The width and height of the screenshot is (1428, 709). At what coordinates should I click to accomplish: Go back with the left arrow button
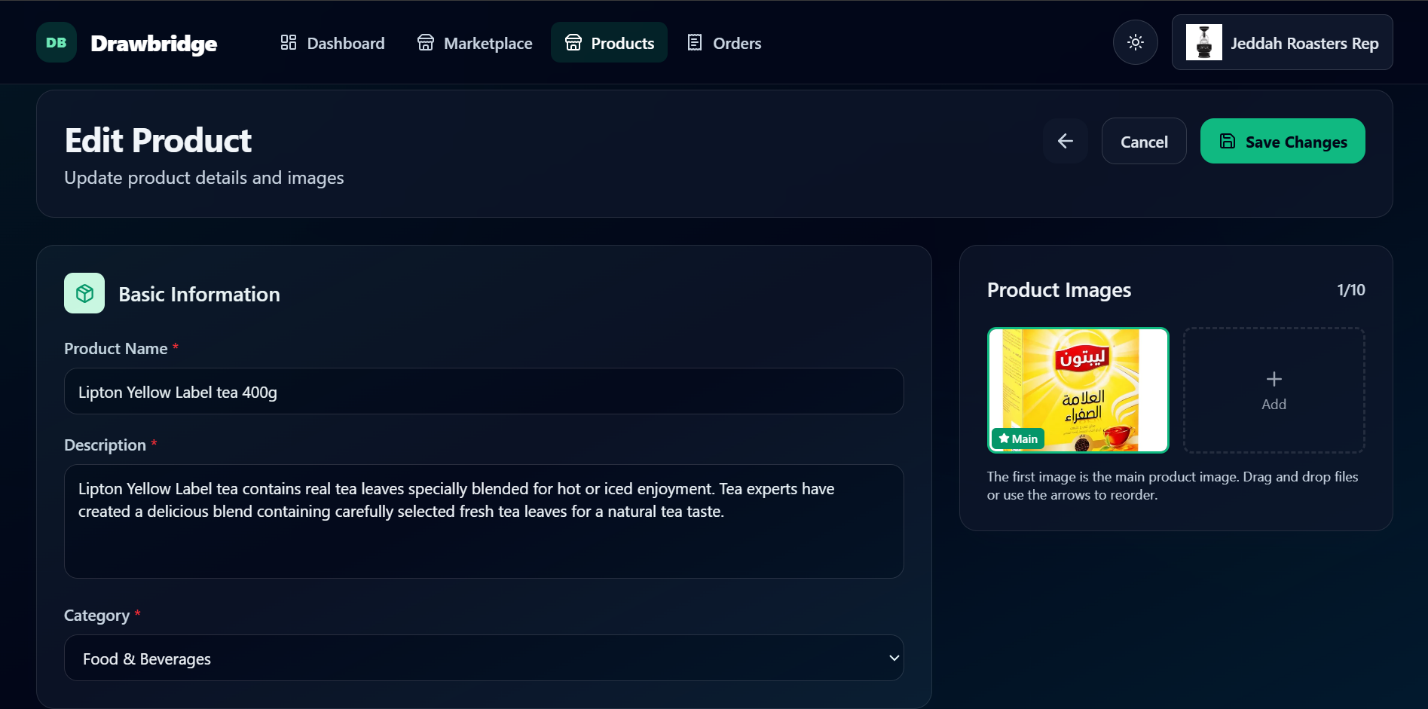(x=1065, y=141)
